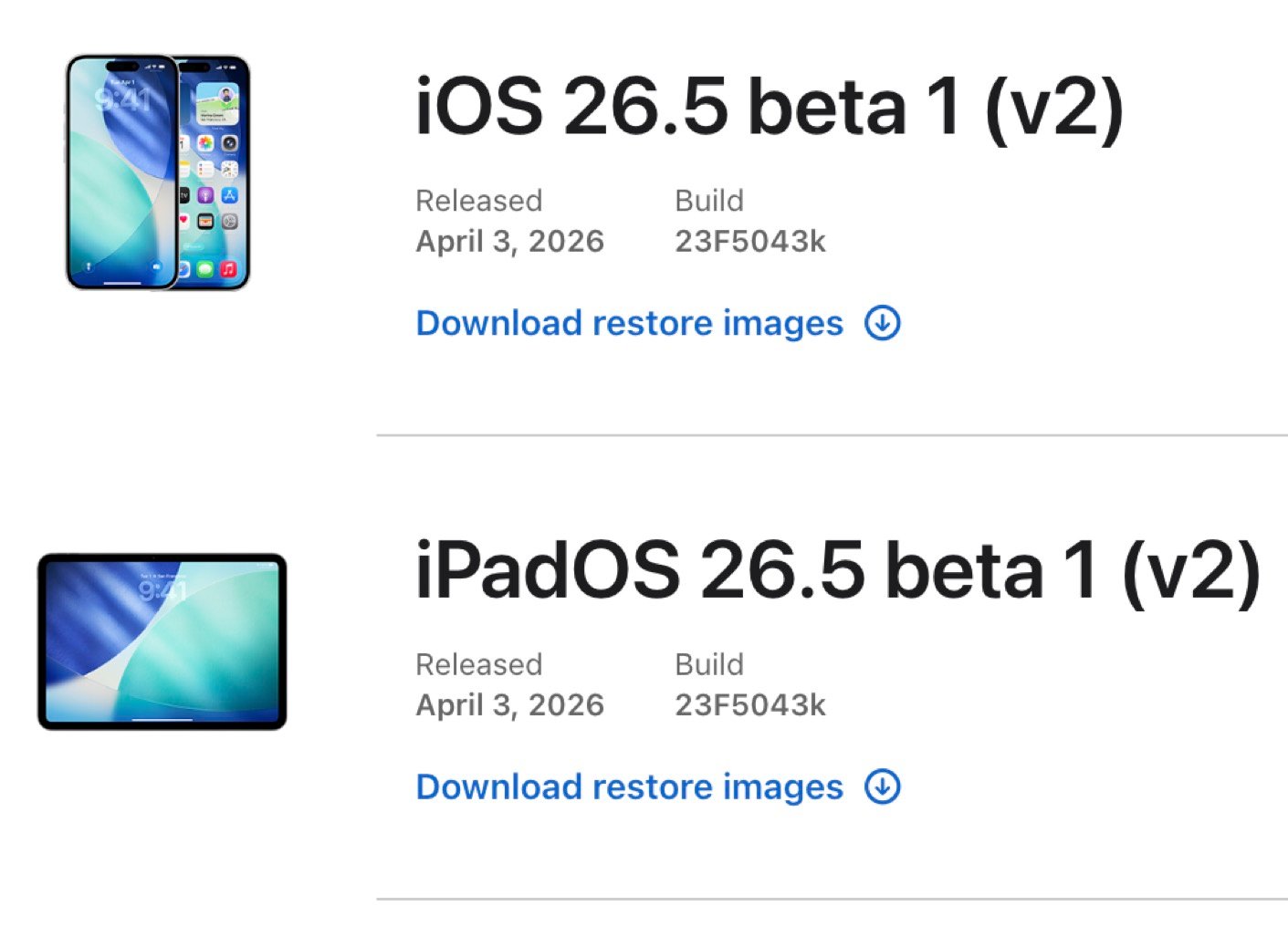This screenshot has width=1288, height=927.
Task: Open iOS 26.5 Download restore images link
Action: point(630,323)
